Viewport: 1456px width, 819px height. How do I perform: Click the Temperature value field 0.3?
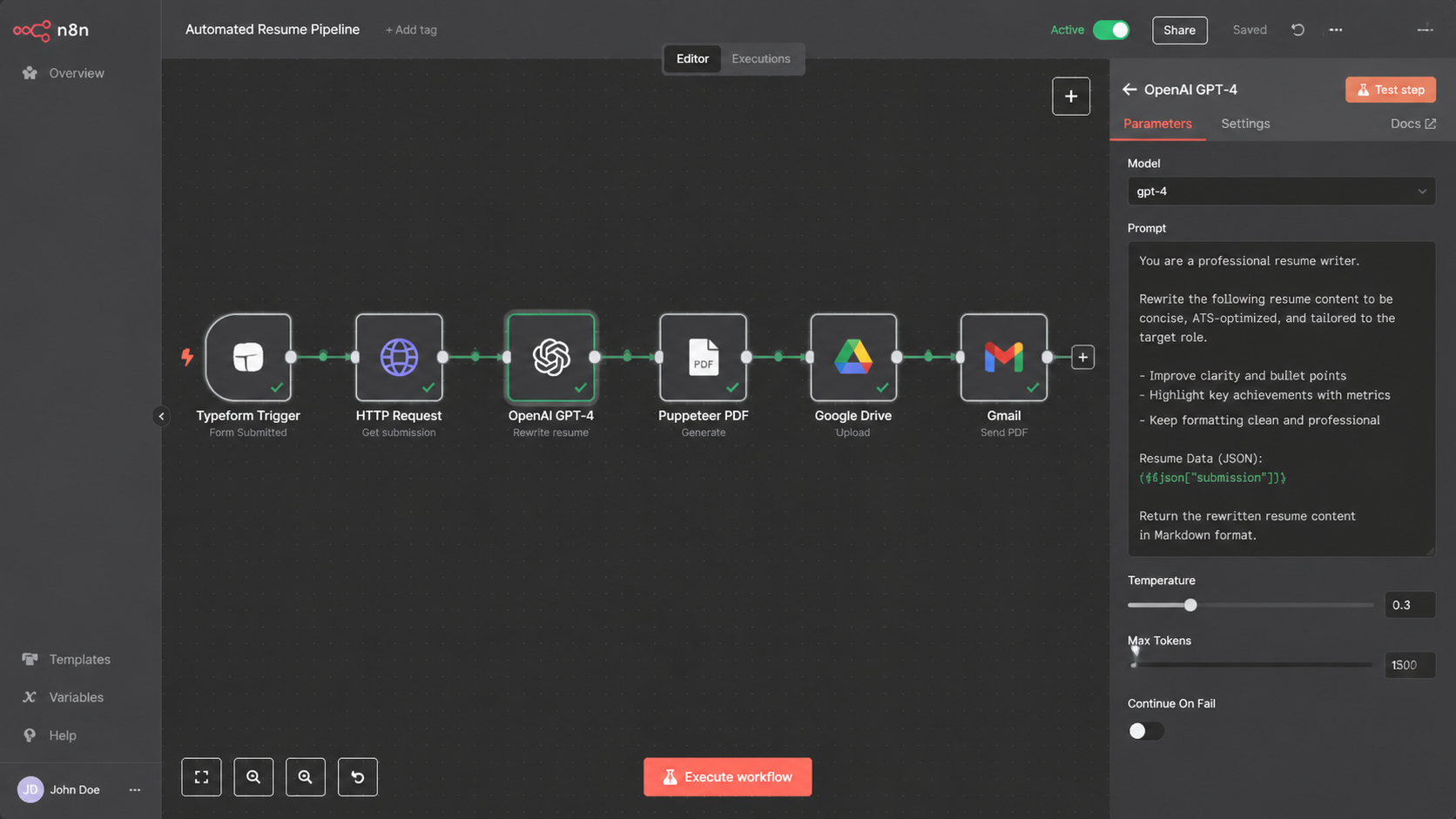pos(1410,605)
